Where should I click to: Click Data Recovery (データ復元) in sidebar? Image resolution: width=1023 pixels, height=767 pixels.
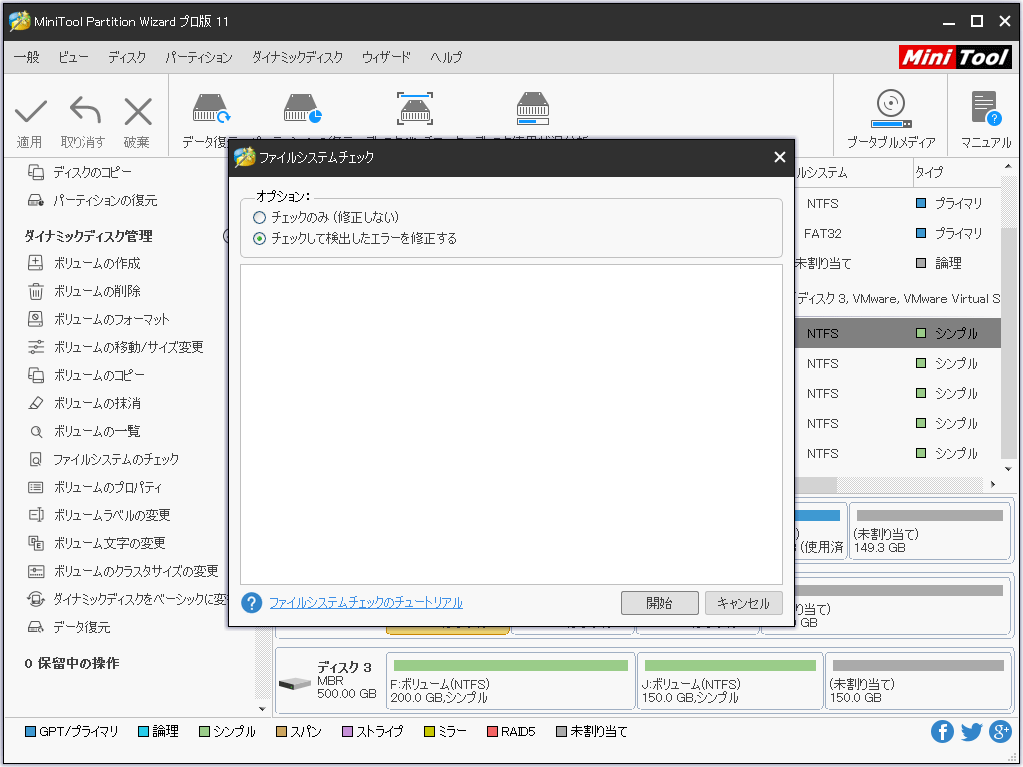pos(69,627)
